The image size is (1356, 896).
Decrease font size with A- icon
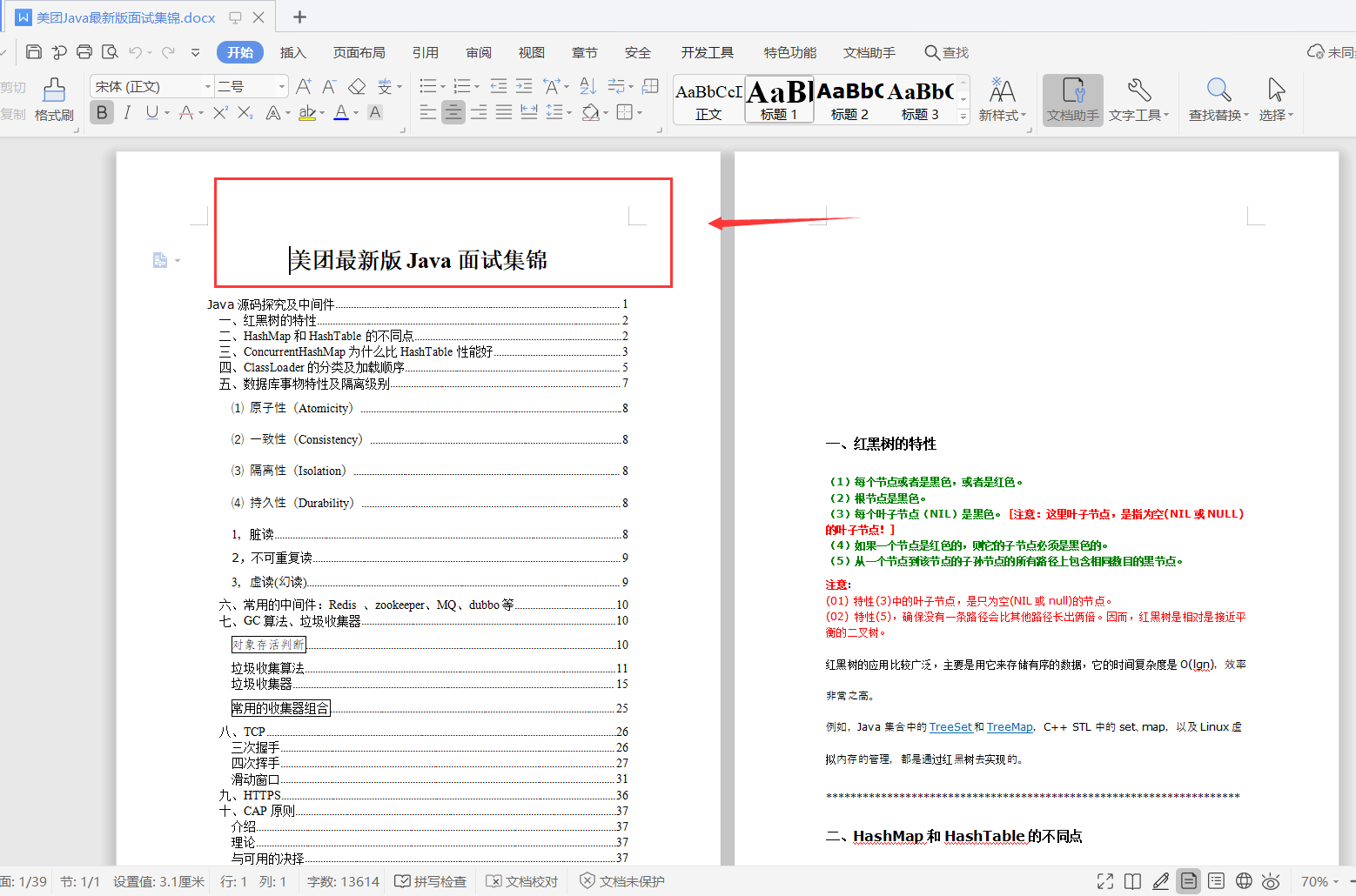[329, 86]
